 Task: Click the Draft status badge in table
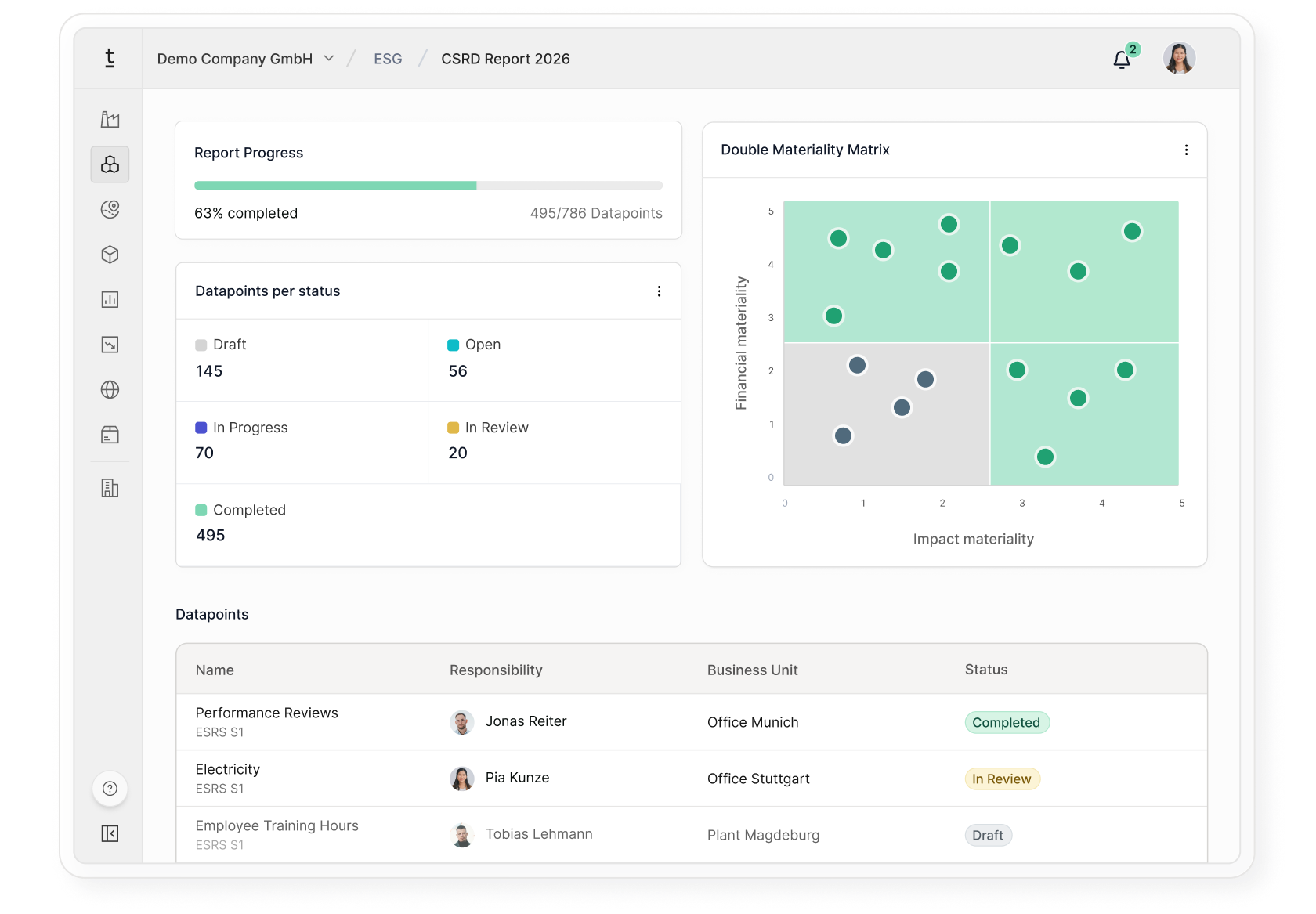tap(988, 835)
